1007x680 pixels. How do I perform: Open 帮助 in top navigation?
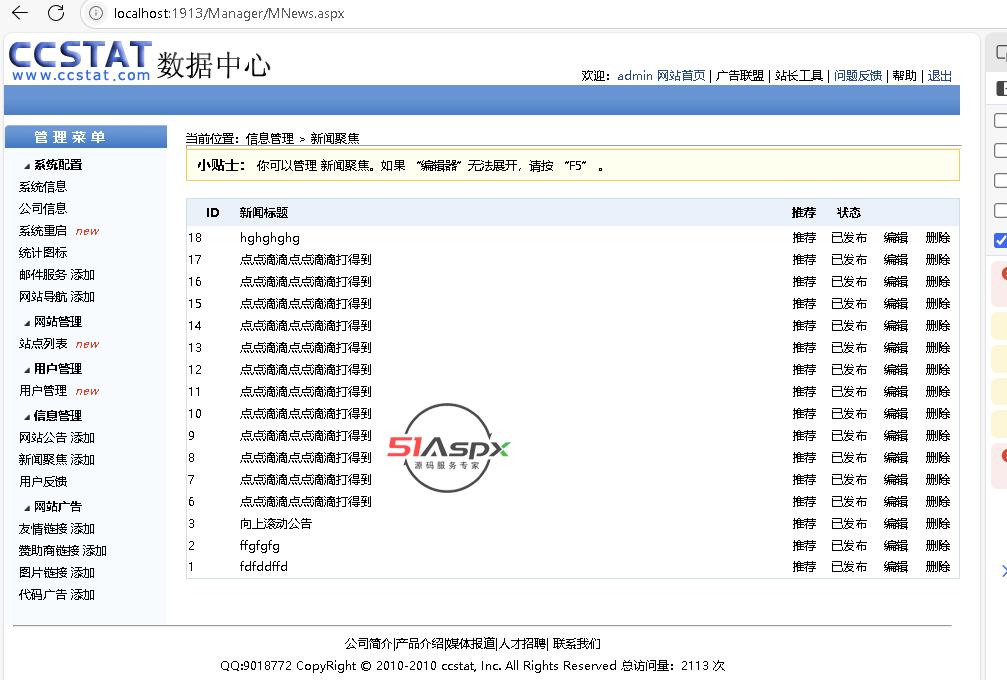point(904,76)
